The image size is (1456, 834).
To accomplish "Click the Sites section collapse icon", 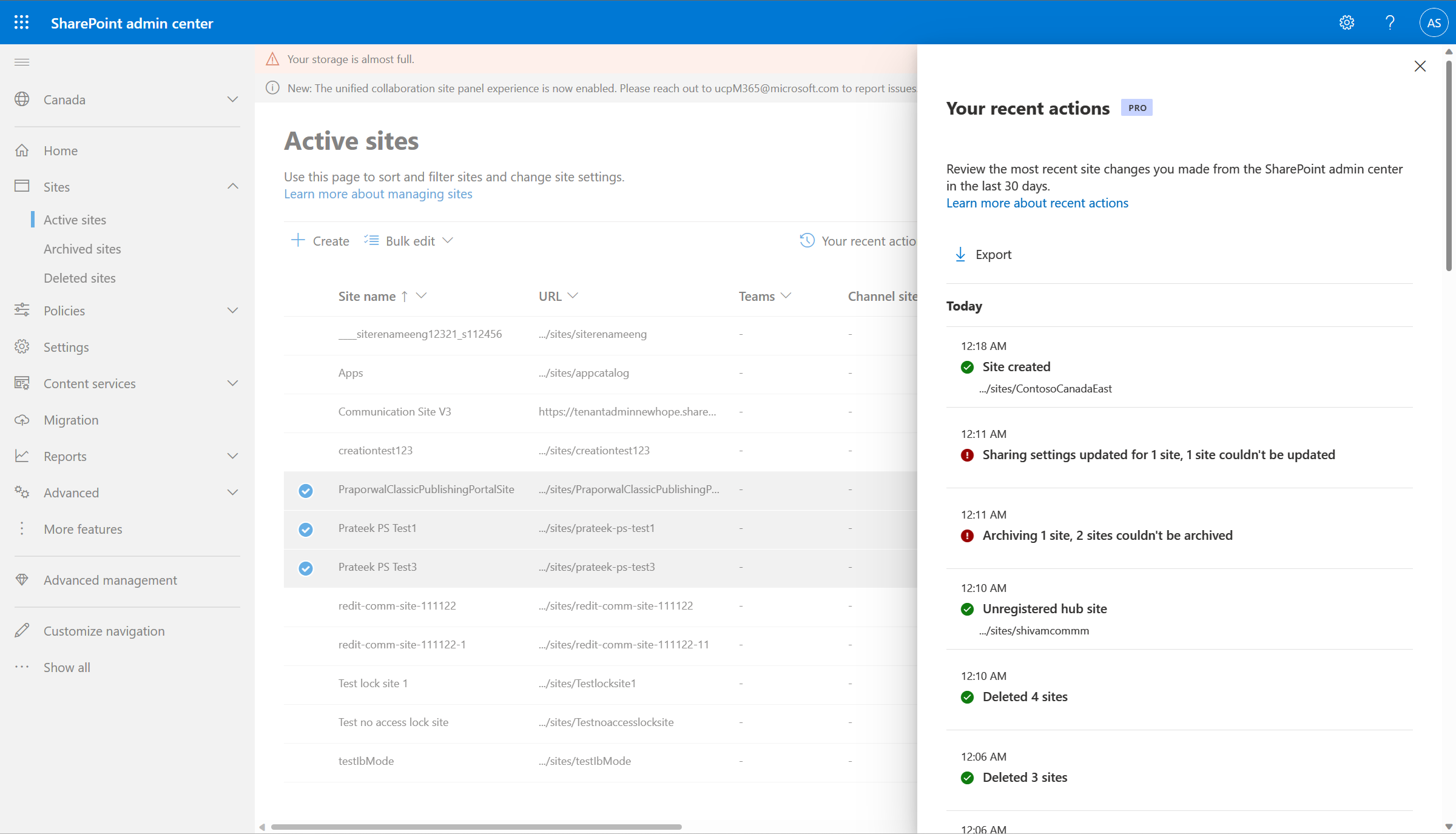I will 232,186.
